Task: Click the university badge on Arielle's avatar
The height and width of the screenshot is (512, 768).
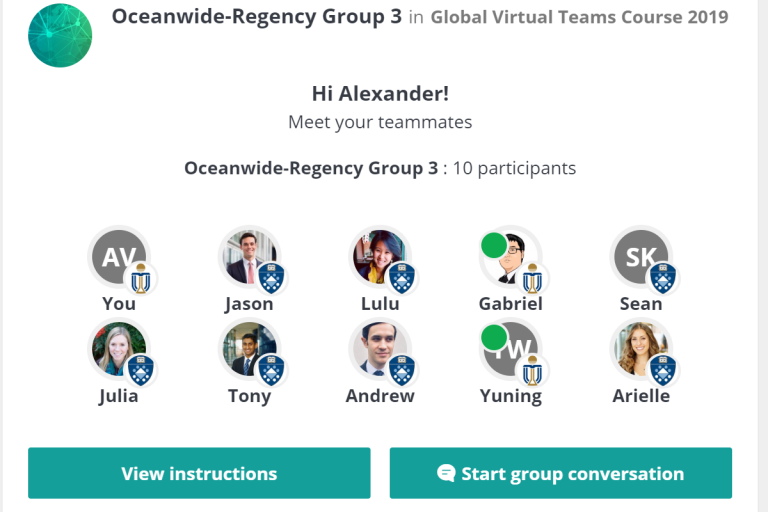Action: (663, 370)
